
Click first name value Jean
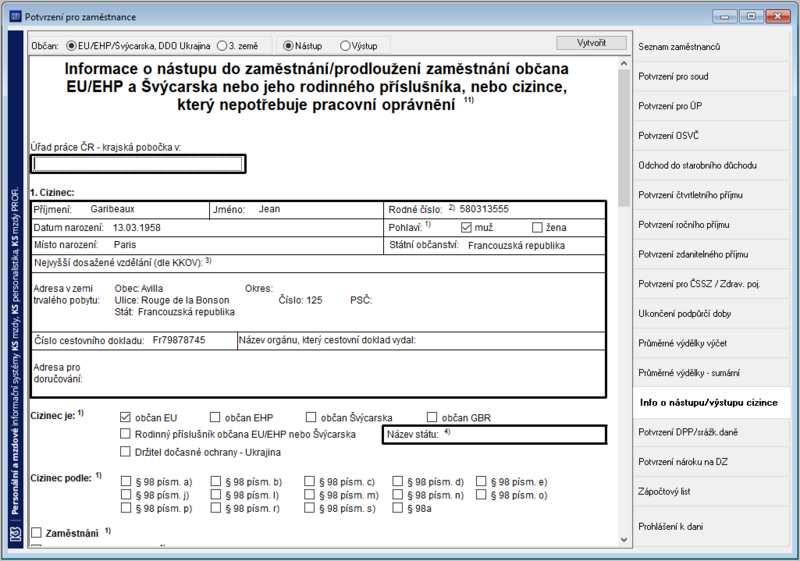tap(269, 209)
